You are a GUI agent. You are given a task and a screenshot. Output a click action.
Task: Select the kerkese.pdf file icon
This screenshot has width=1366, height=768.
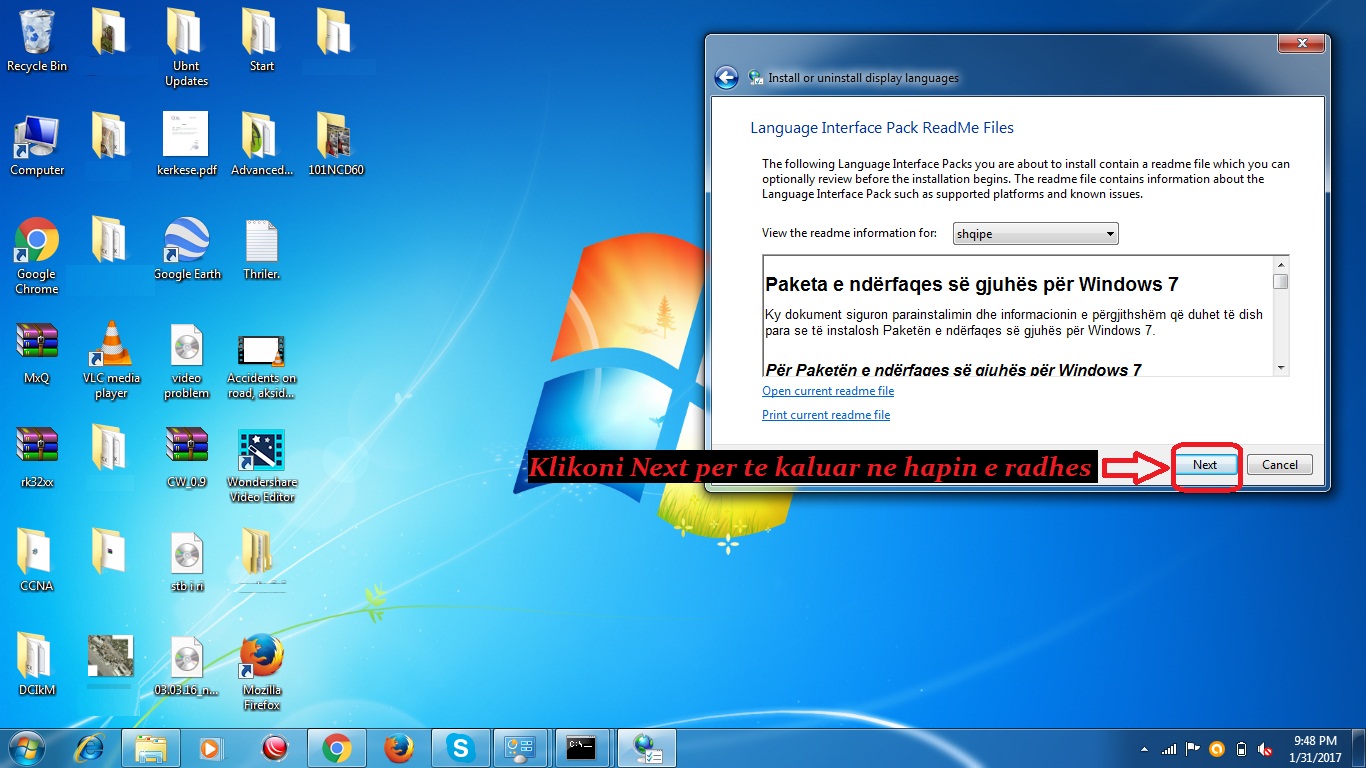coord(186,145)
